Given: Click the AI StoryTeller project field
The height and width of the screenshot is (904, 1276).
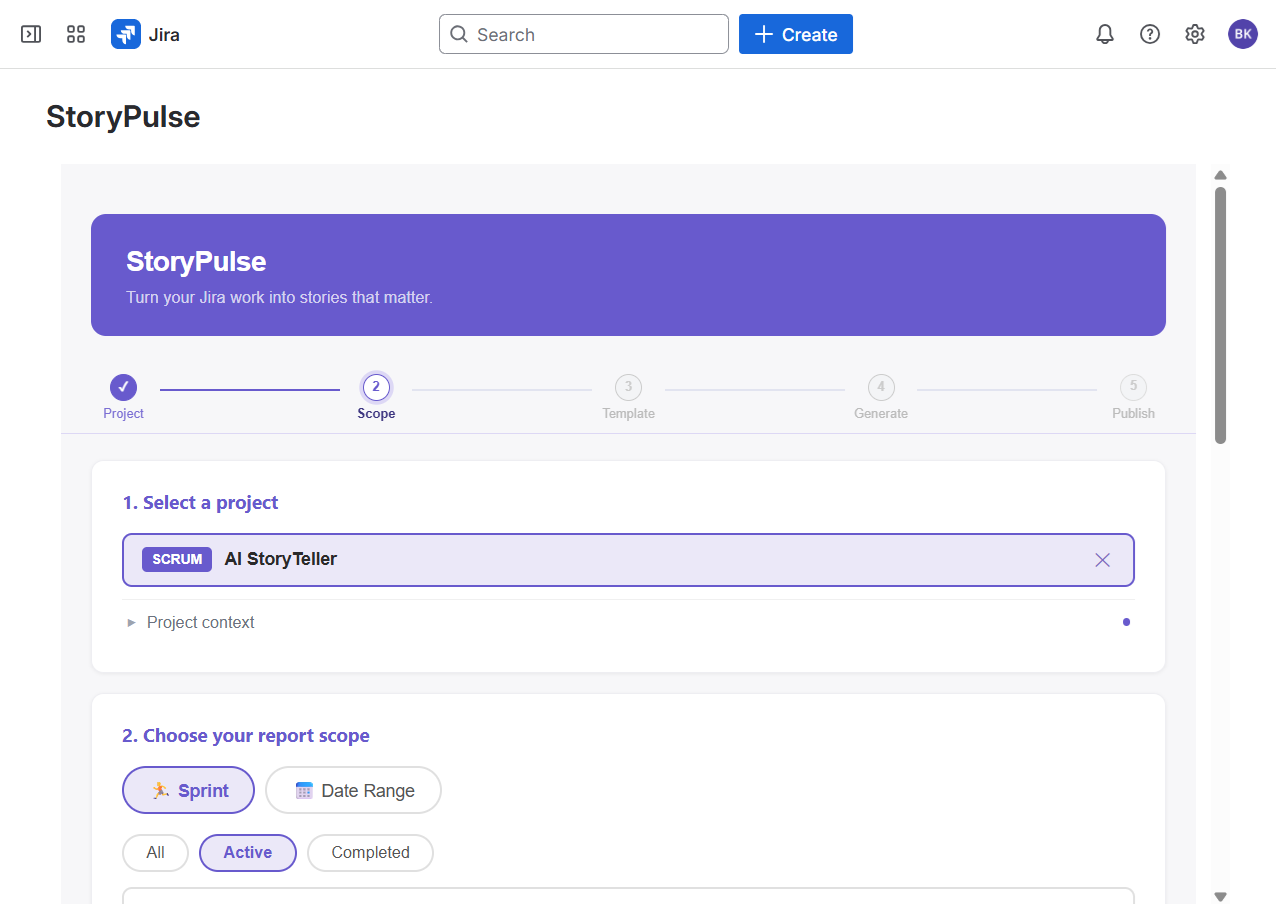Looking at the screenshot, I should [x=628, y=560].
